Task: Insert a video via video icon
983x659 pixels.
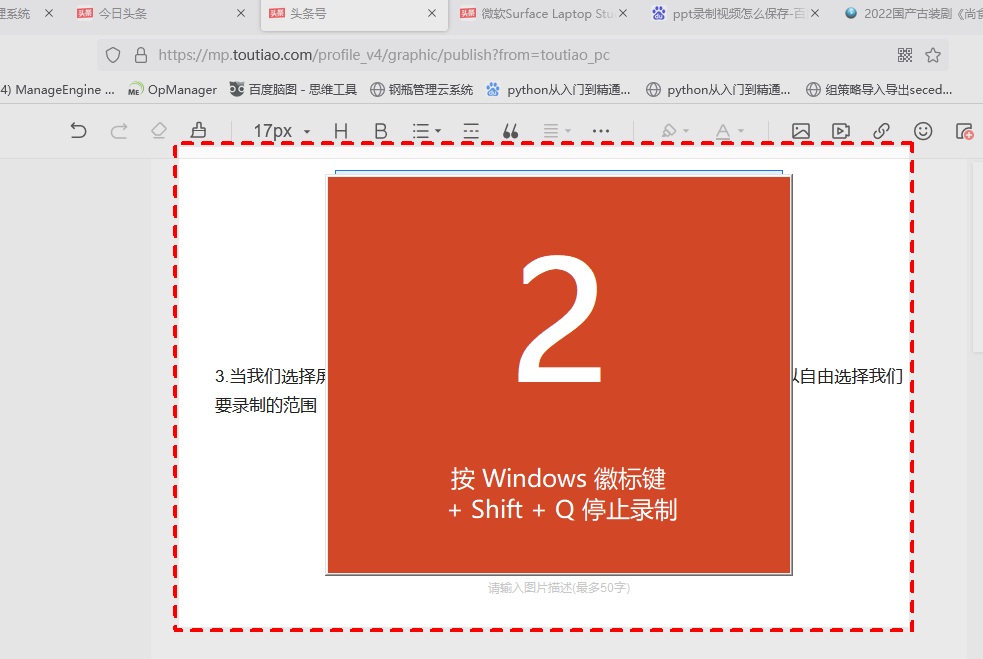Action: [841, 131]
